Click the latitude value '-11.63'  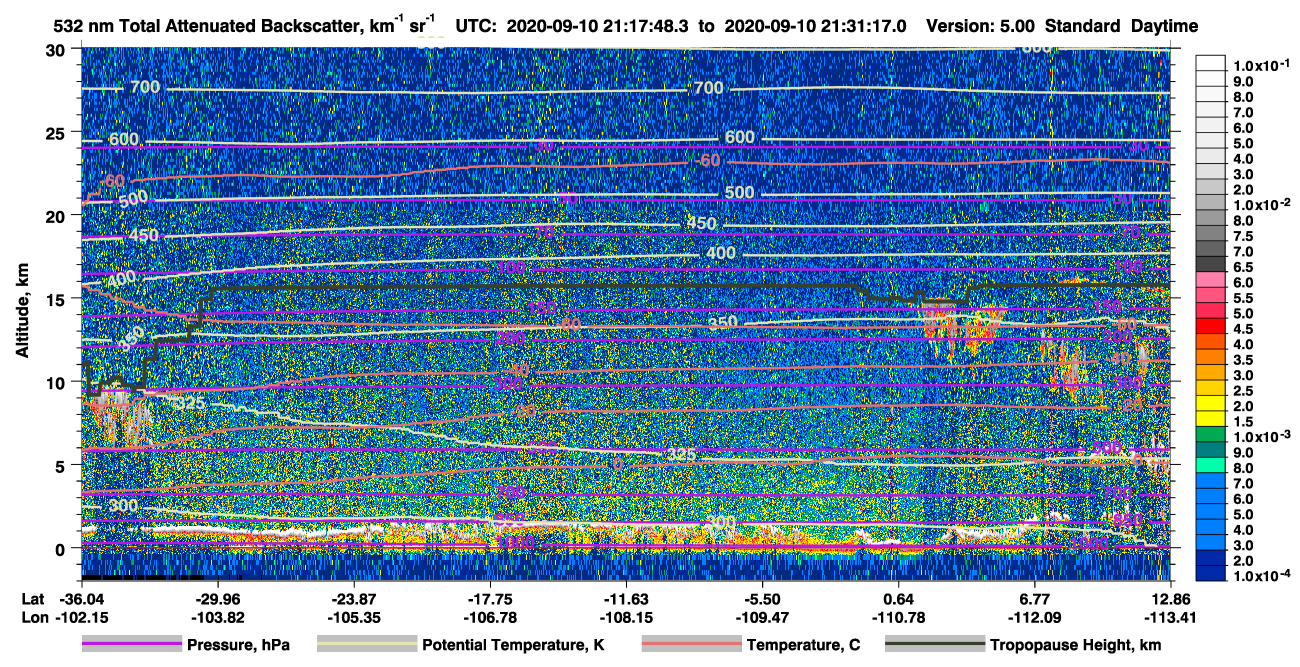point(626,598)
